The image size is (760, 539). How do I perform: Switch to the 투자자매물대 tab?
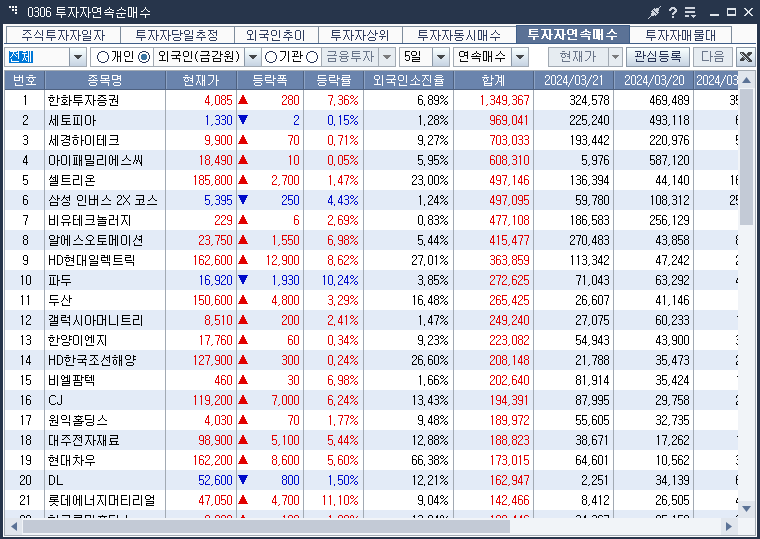tap(681, 35)
